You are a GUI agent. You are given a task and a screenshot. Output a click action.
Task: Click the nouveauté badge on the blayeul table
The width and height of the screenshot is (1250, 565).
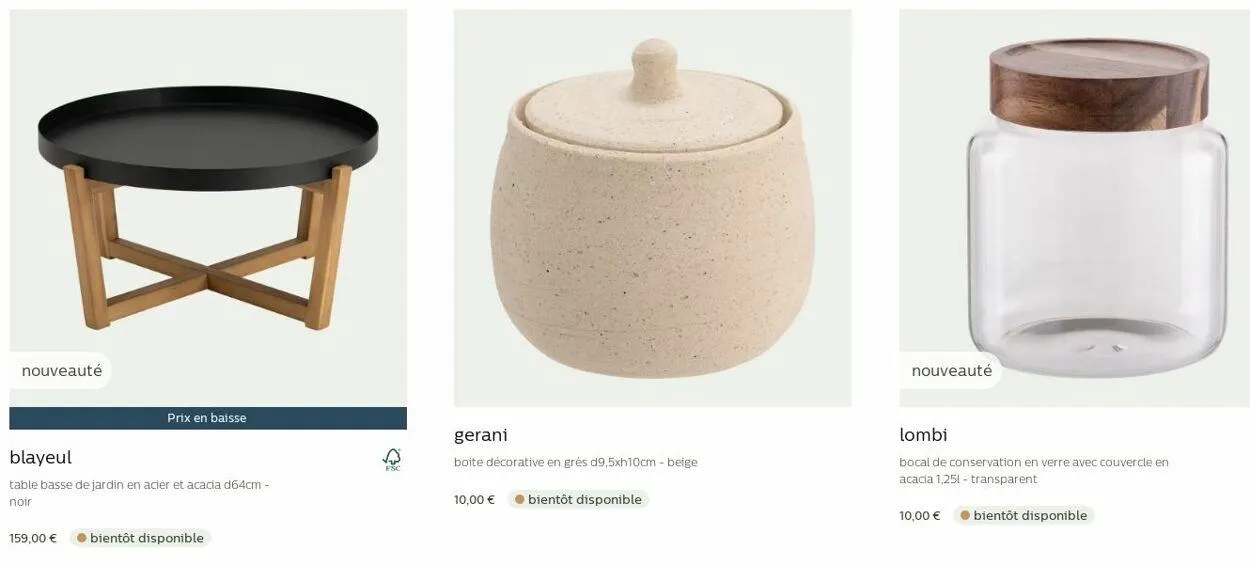(x=61, y=371)
